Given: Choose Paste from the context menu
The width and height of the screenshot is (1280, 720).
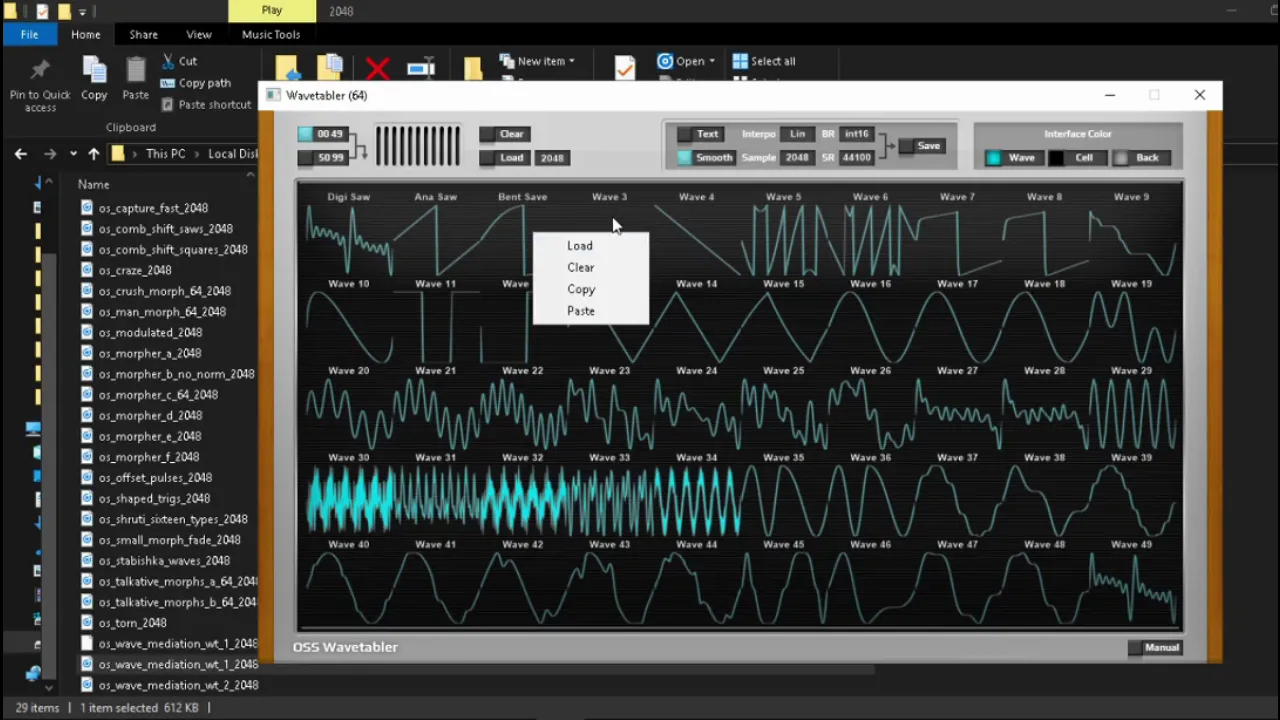Looking at the screenshot, I should pos(580,311).
